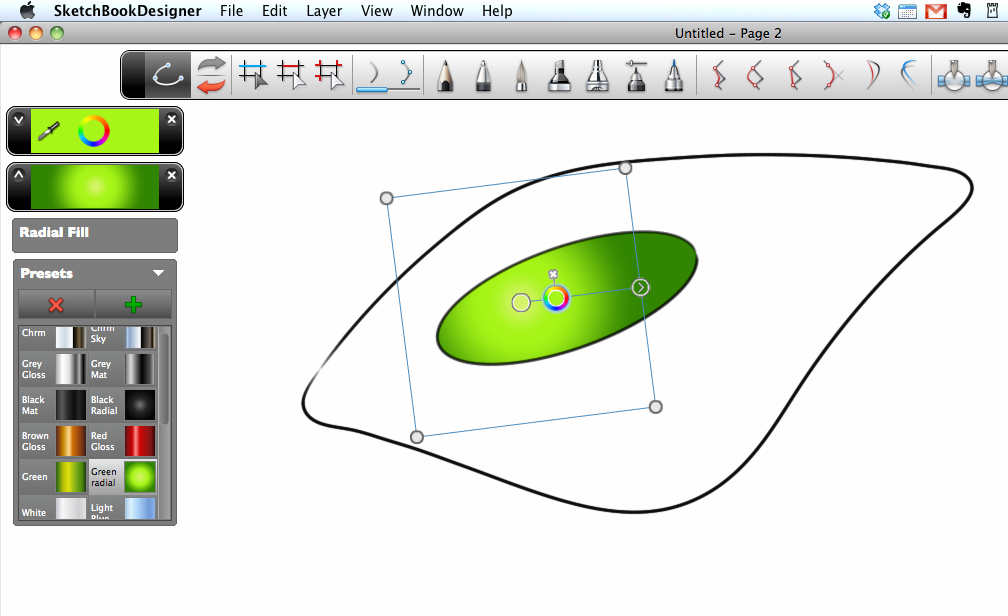Open the Layer menu
The height and width of the screenshot is (616, 1008).
[324, 11]
